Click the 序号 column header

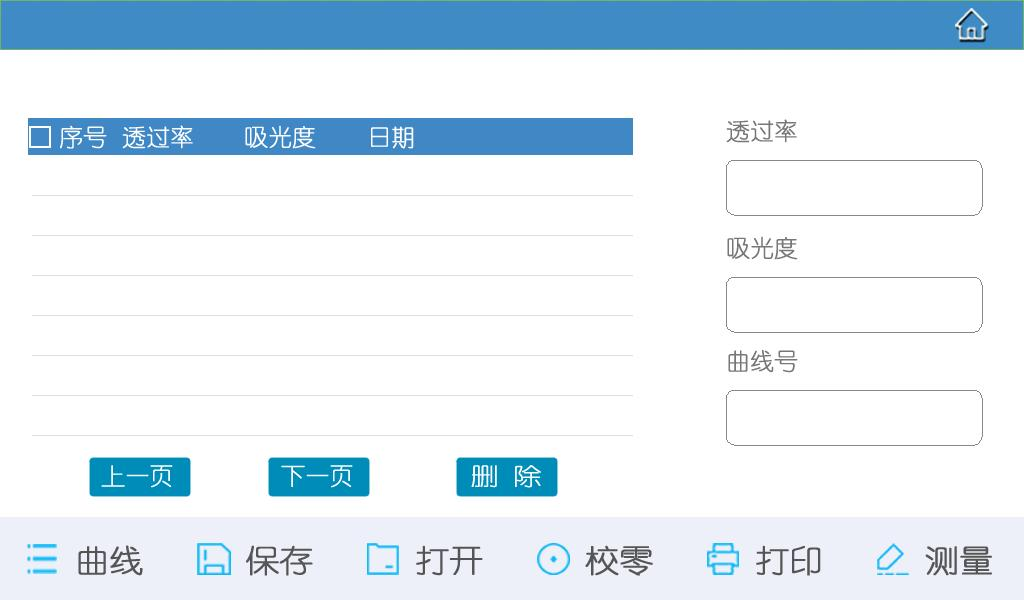coord(82,138)
